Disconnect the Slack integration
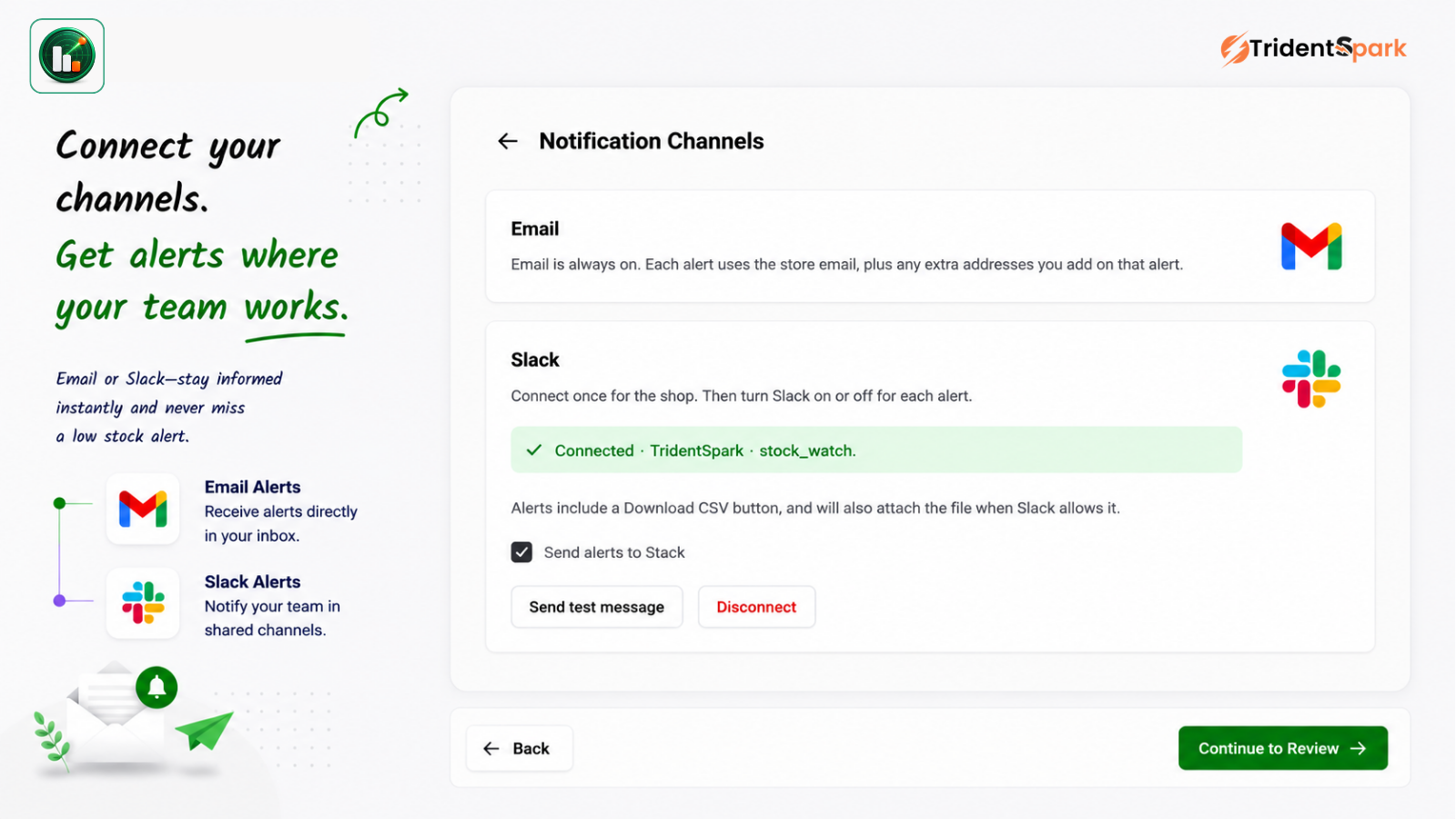The image size is (1456, 819). pos(756,607)
